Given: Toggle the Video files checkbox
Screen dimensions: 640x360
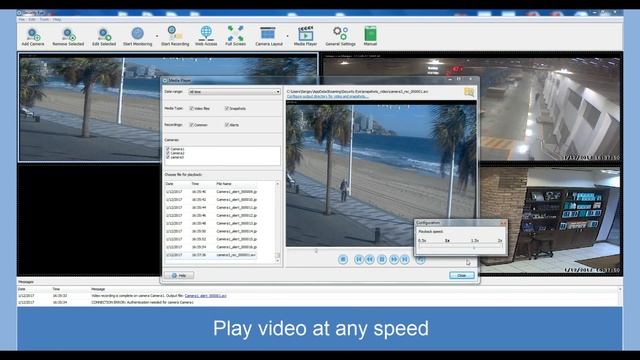Looking at the screenshot, I should pos(191,109).
